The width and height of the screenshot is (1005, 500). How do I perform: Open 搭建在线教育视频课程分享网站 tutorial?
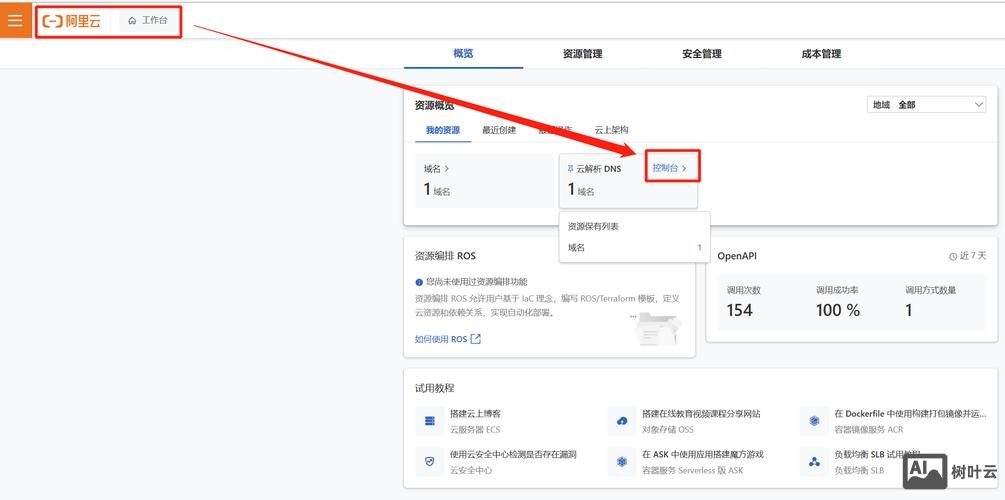click(701, 414)
